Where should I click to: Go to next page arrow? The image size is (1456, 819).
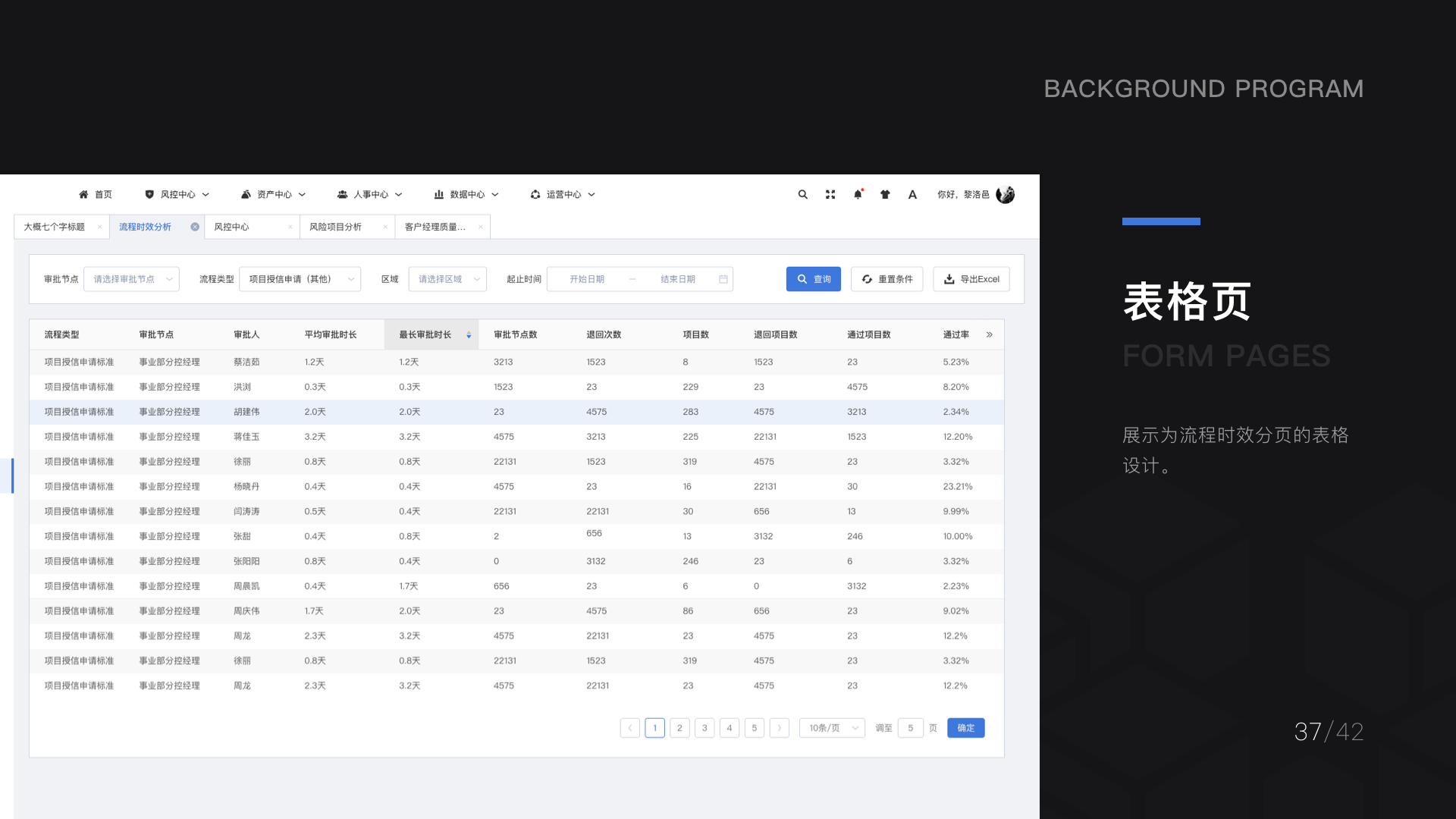(x=779, y=728)
